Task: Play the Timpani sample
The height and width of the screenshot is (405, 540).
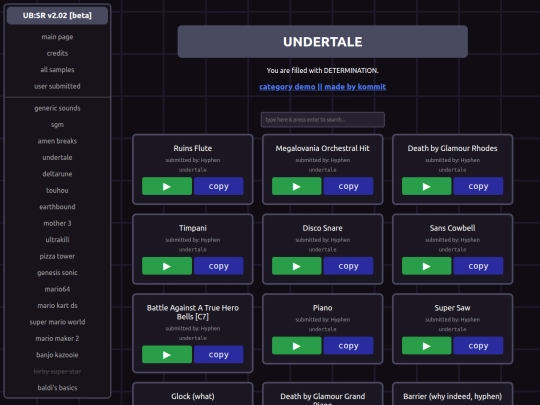Action: [167, 266]
